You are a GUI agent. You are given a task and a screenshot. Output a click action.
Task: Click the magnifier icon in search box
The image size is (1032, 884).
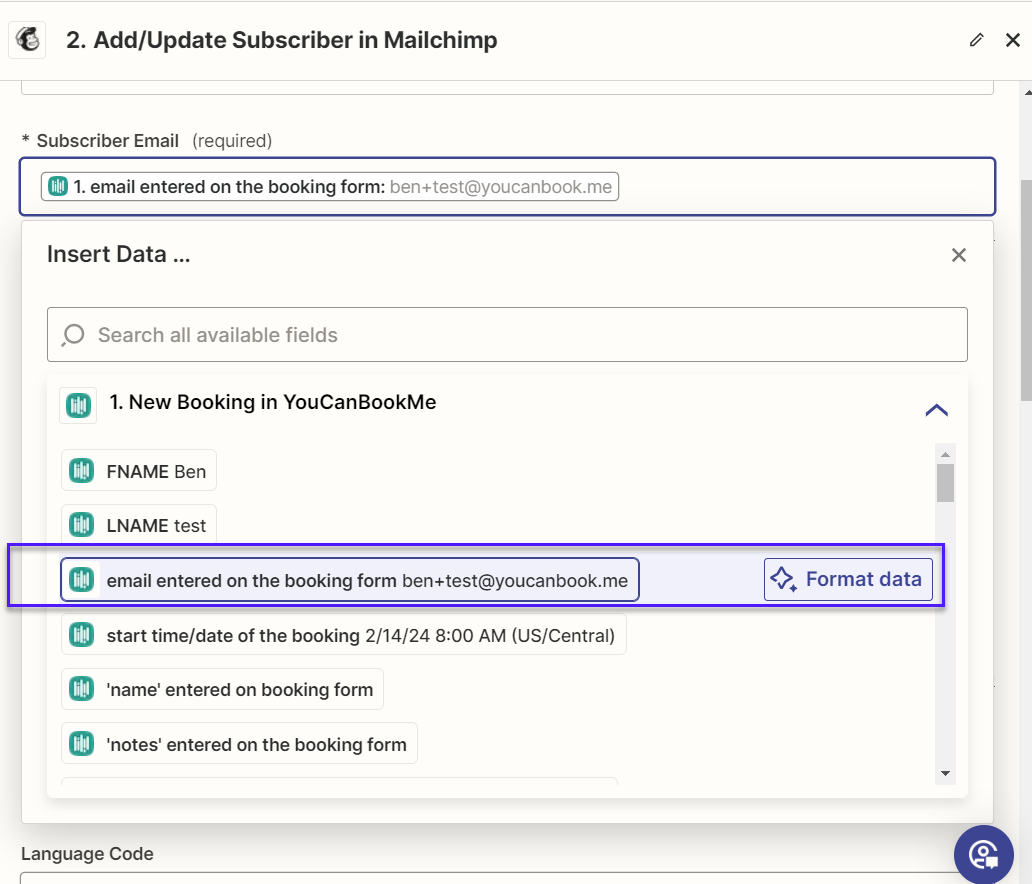pyautogui.click(x=73, y=334)
